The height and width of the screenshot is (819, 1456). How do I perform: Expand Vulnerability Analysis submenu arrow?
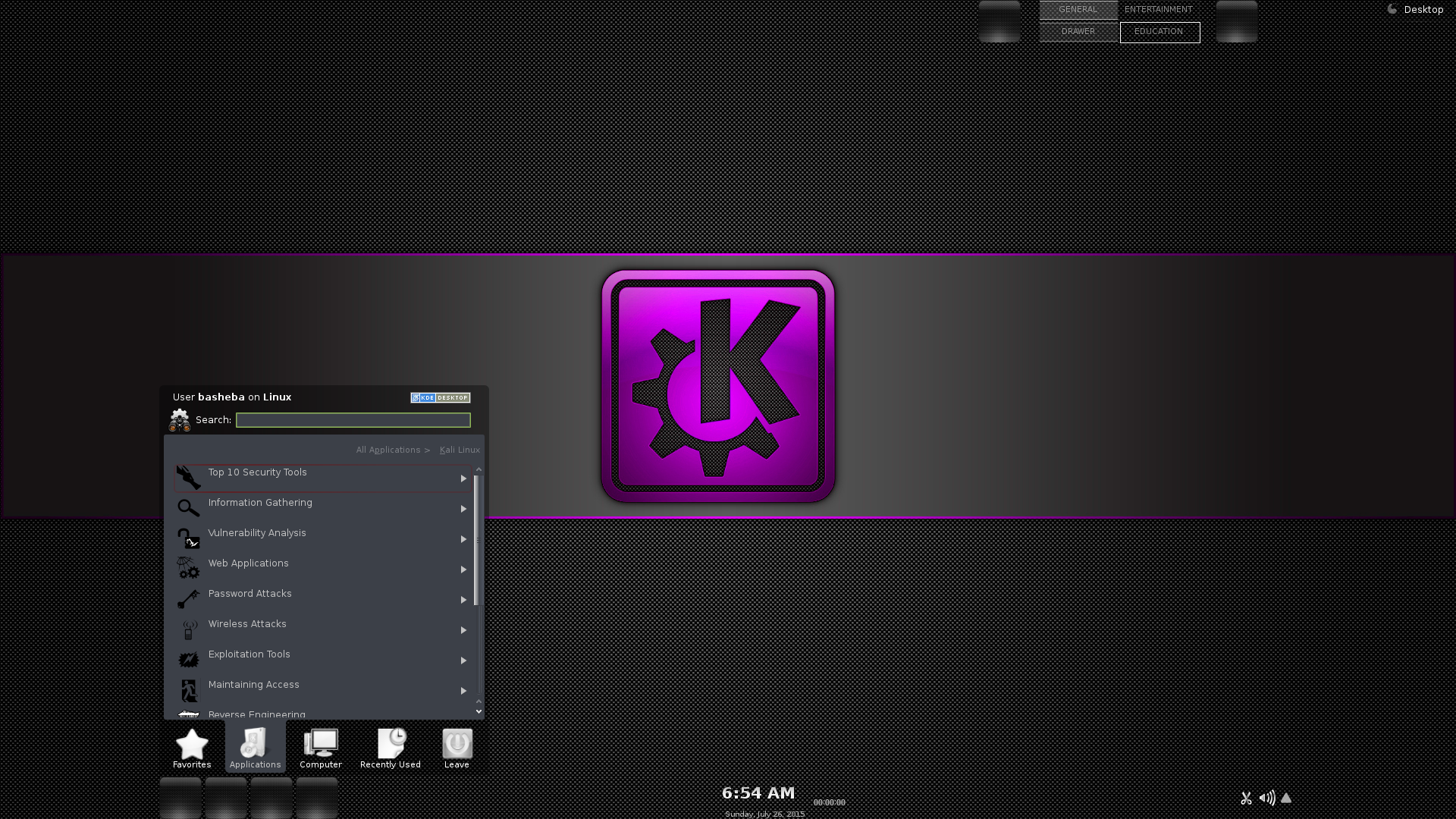pos(463,539)
